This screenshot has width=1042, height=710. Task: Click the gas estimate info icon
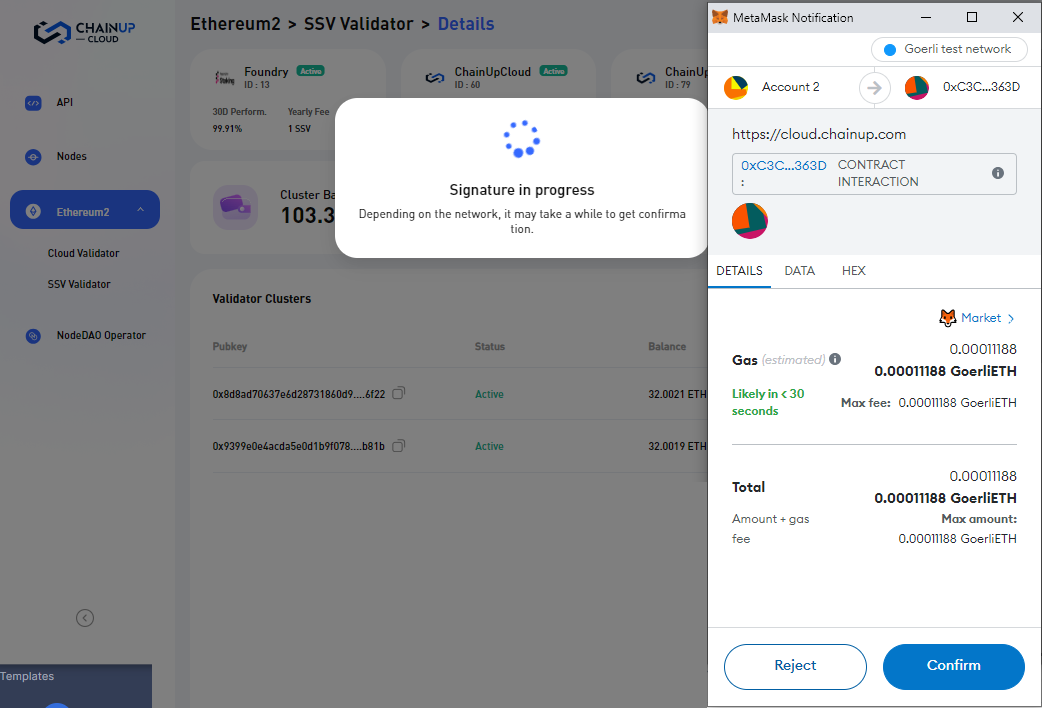(835, 360)
